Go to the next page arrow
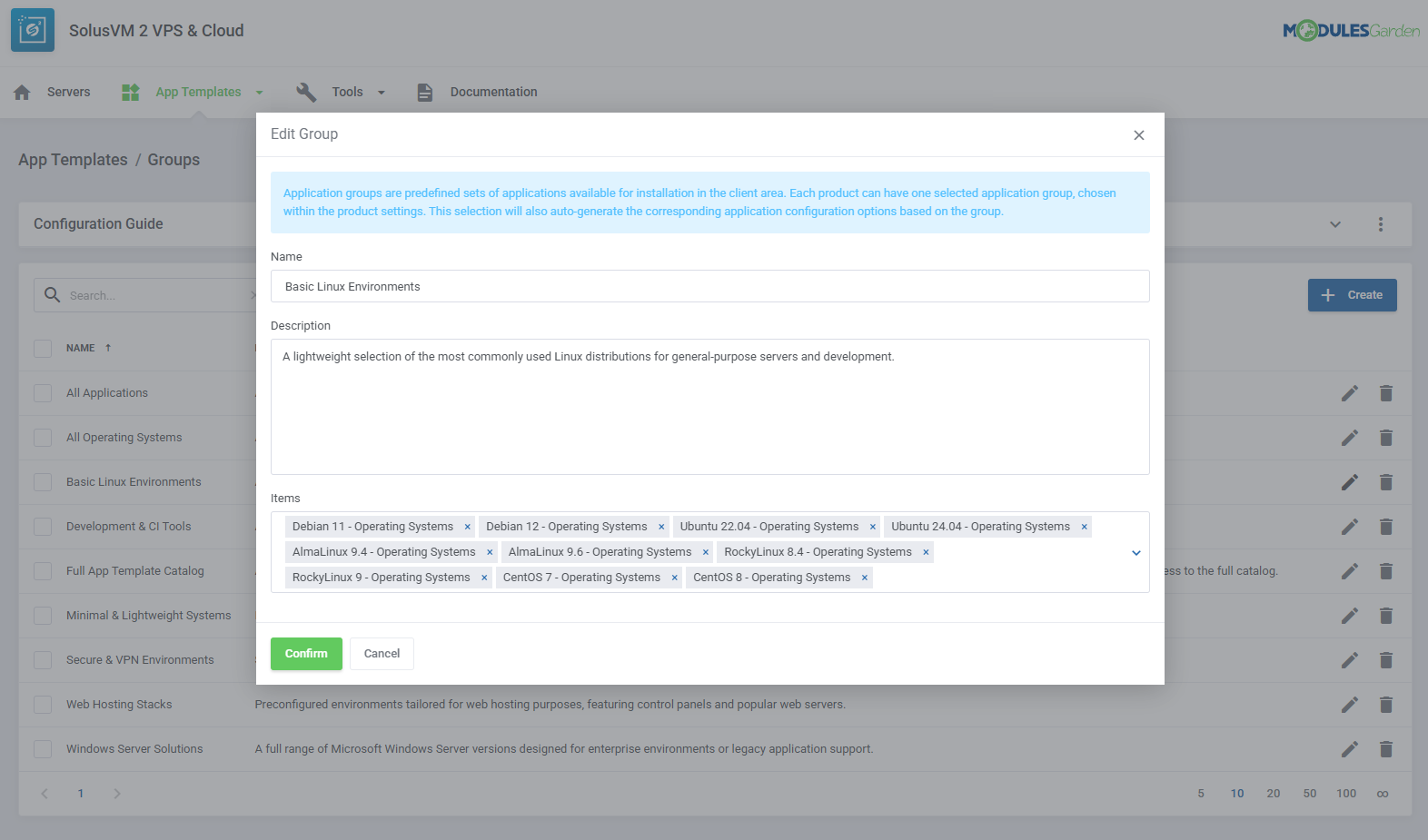This screenshot has height=840, width=1428. (x=117, y=794)
